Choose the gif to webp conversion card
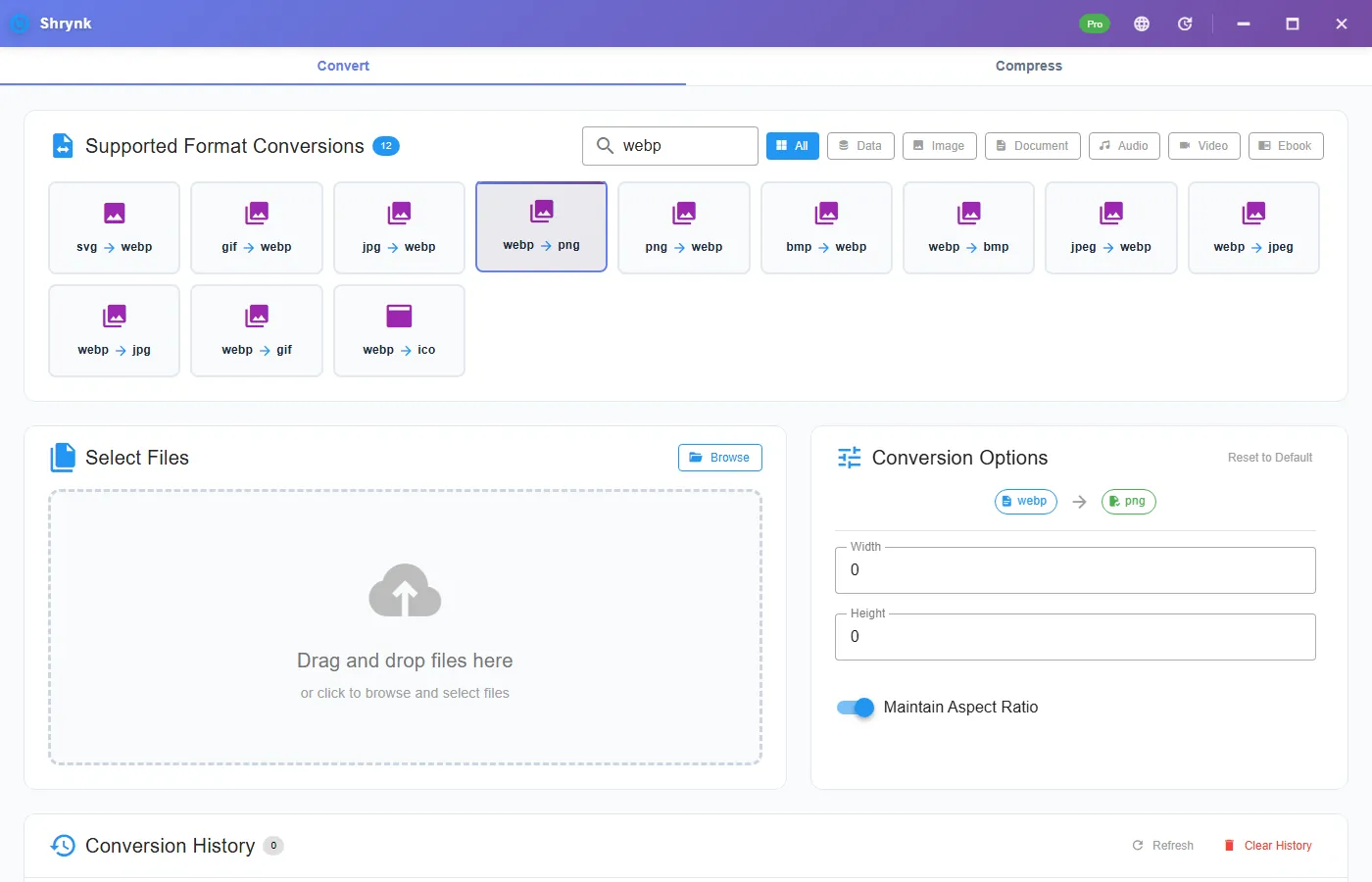The image size is (1372, 882). (257, 227)
